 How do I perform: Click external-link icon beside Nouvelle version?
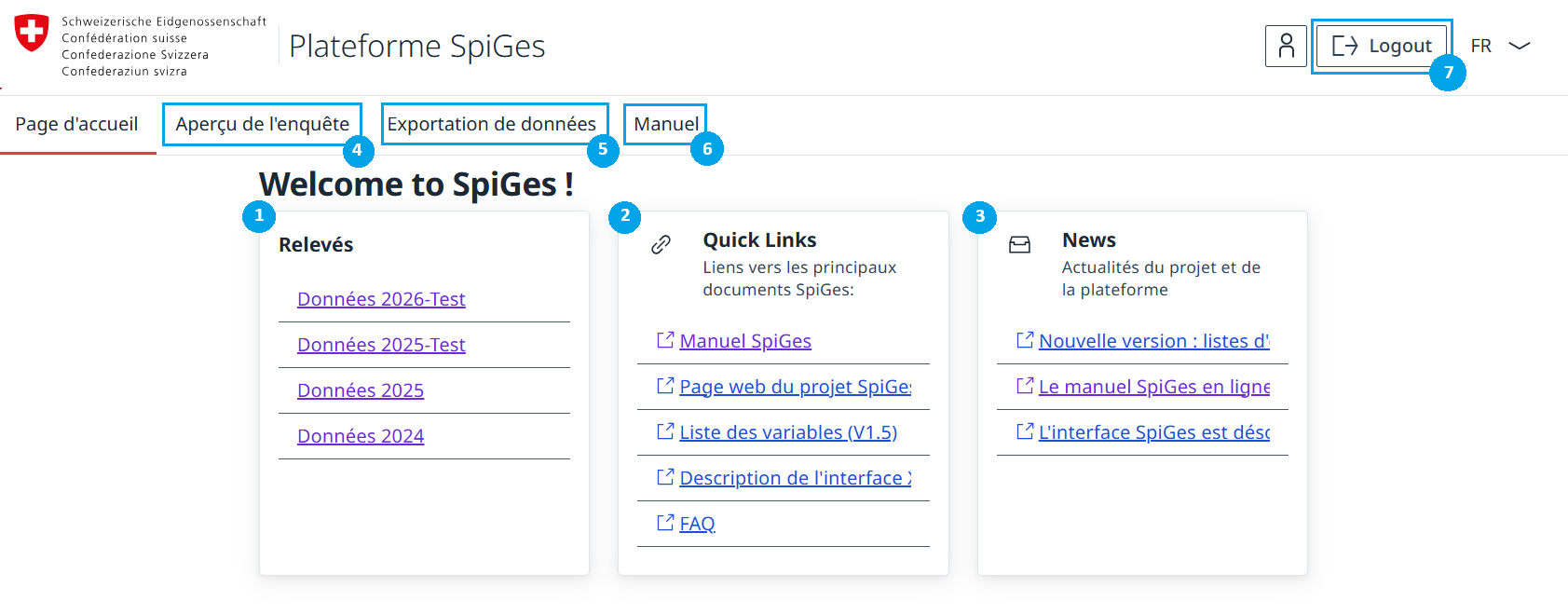coord(1025,340)
